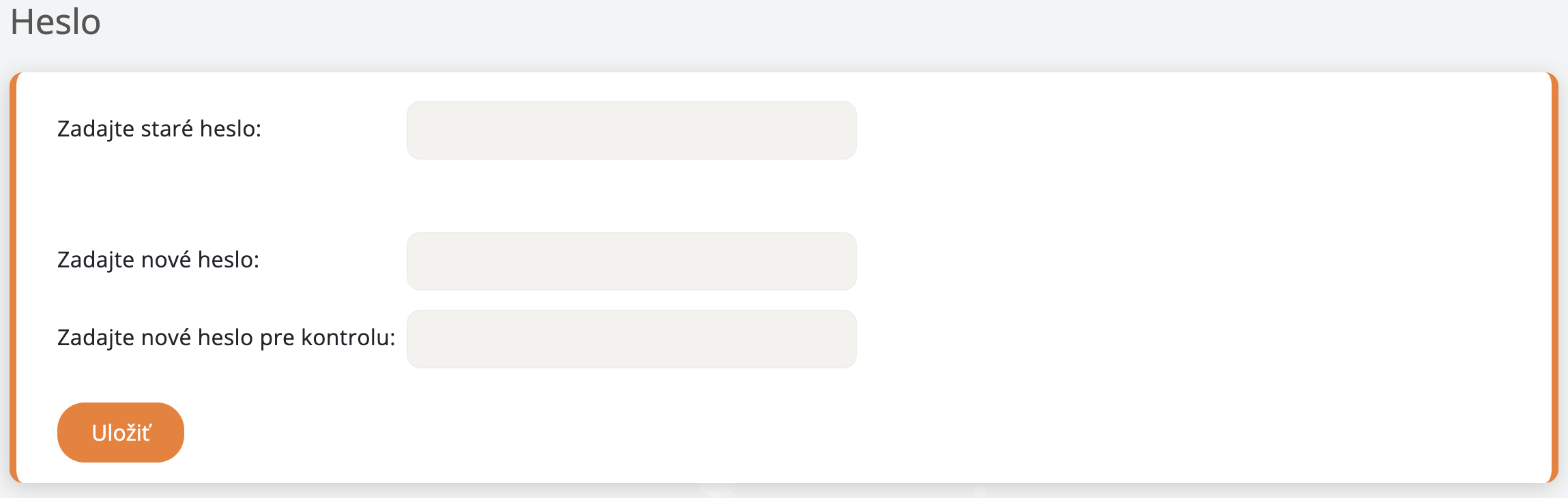The width and height of the screenshot is (1568, 498).
Task: Enter the current password field
Action: pyautogui.click(x=631, y=130)
